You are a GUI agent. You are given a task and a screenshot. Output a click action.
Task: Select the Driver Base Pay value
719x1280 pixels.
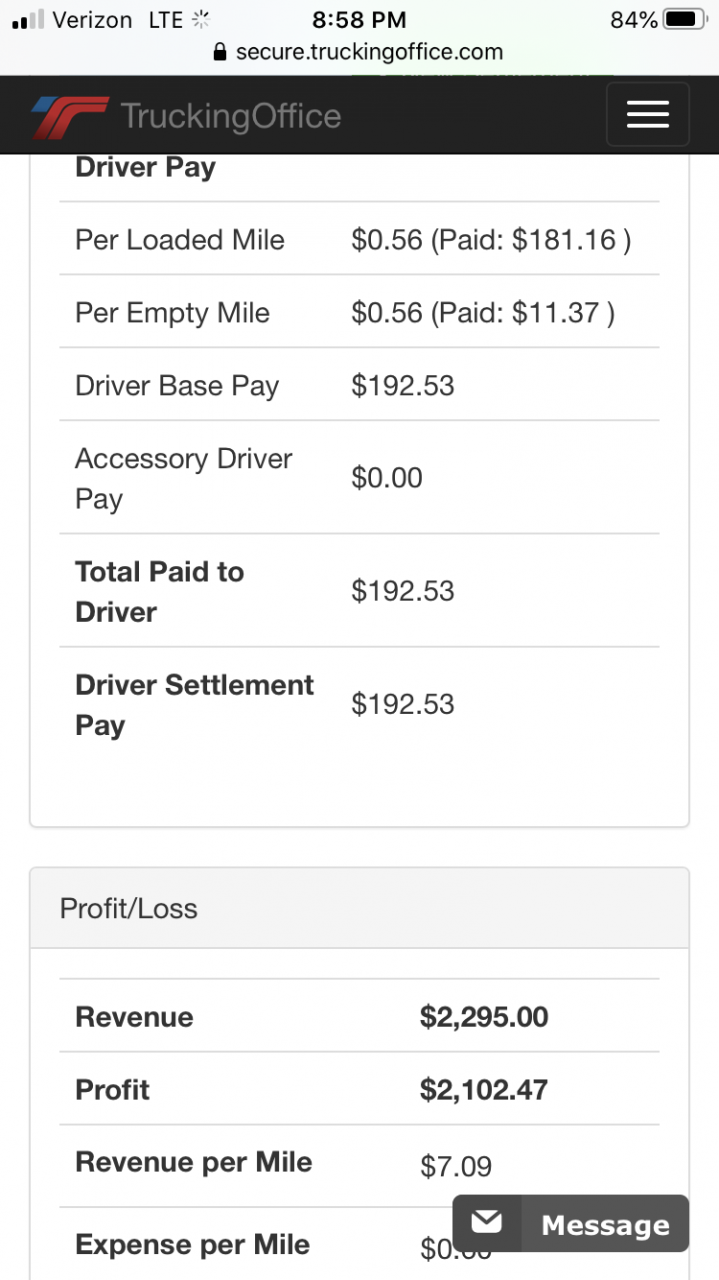point(403,386)
